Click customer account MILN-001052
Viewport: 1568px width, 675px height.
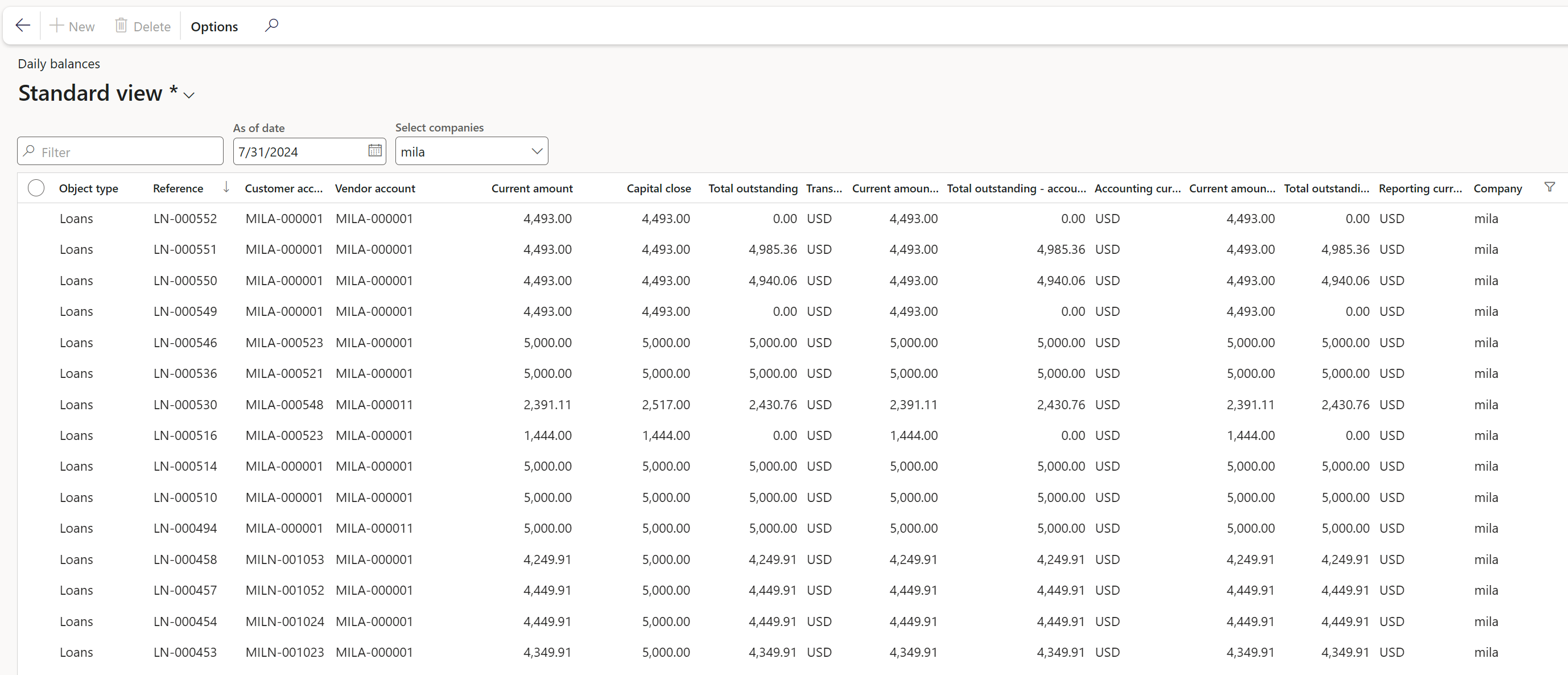pos(284,590)
